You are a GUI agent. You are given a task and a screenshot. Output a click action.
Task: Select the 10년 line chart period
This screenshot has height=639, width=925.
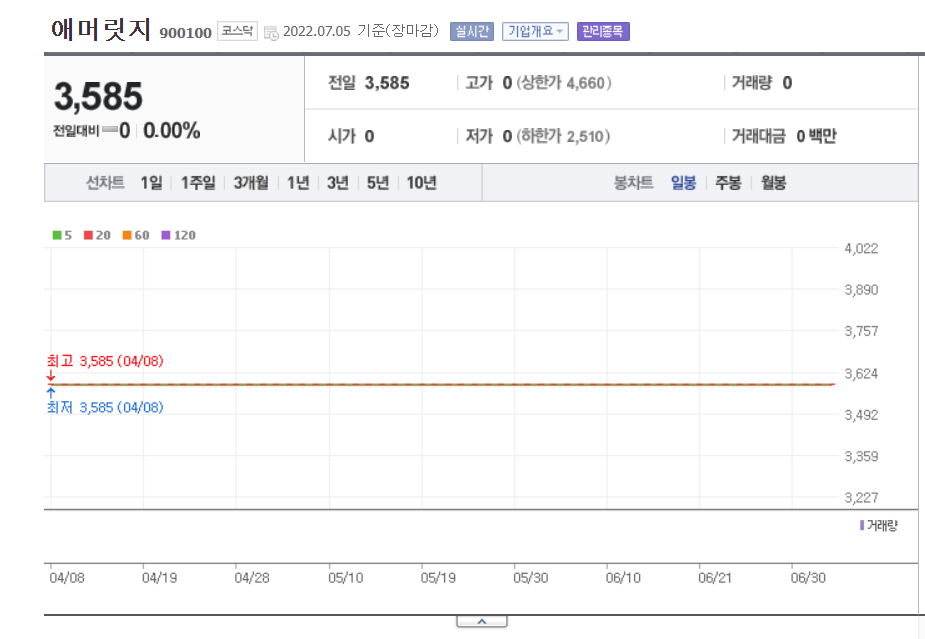click(421, 183)
